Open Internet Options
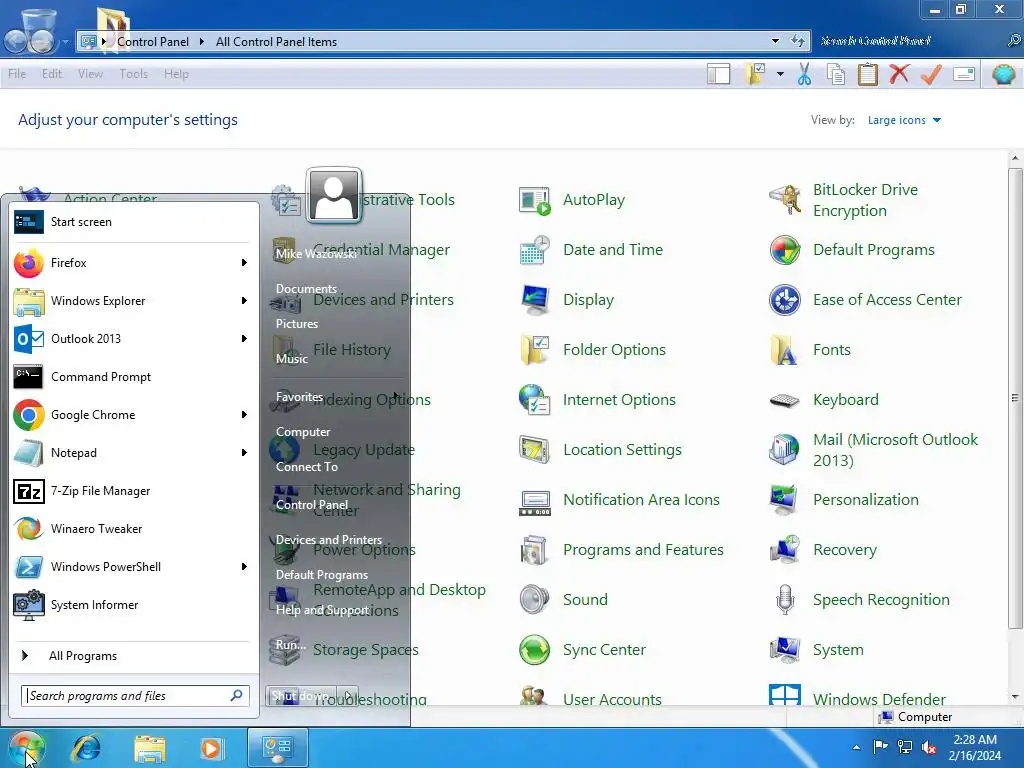This screenshot has height=768, width=1024. click(598, 400)
